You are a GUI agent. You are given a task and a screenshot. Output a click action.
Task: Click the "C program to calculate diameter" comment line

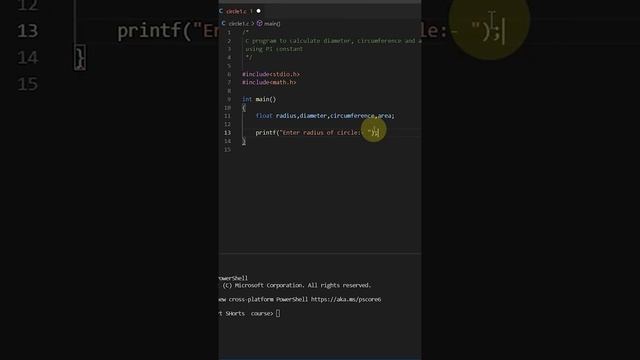[333, 41]
